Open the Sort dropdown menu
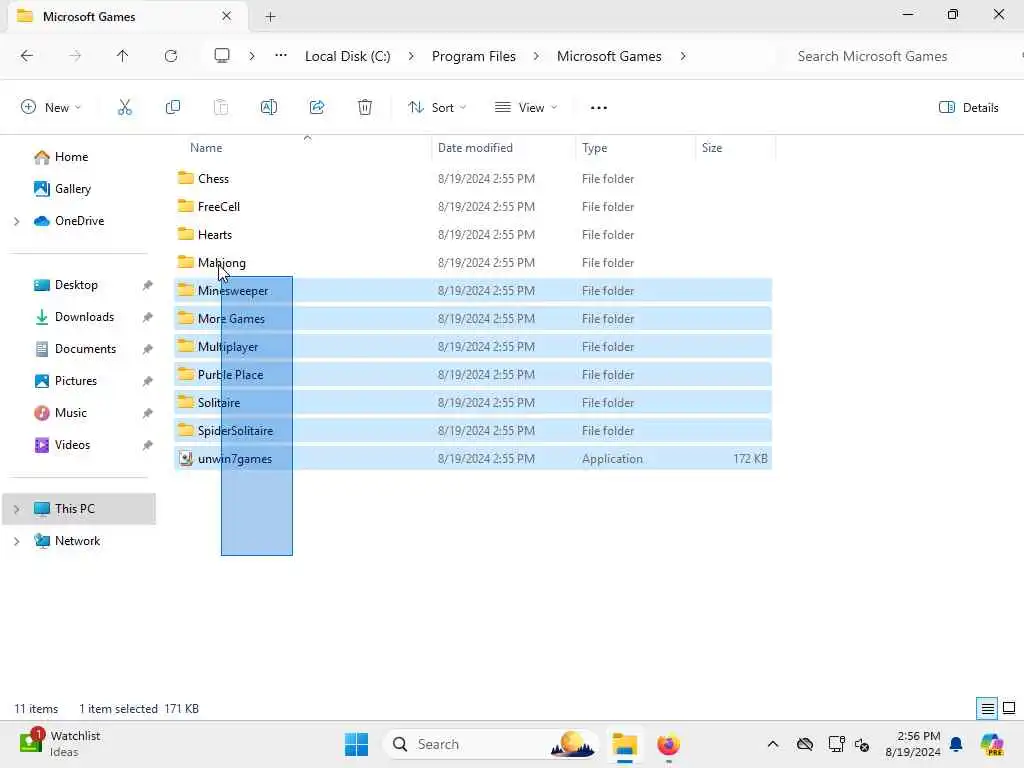 pos(437,108)
